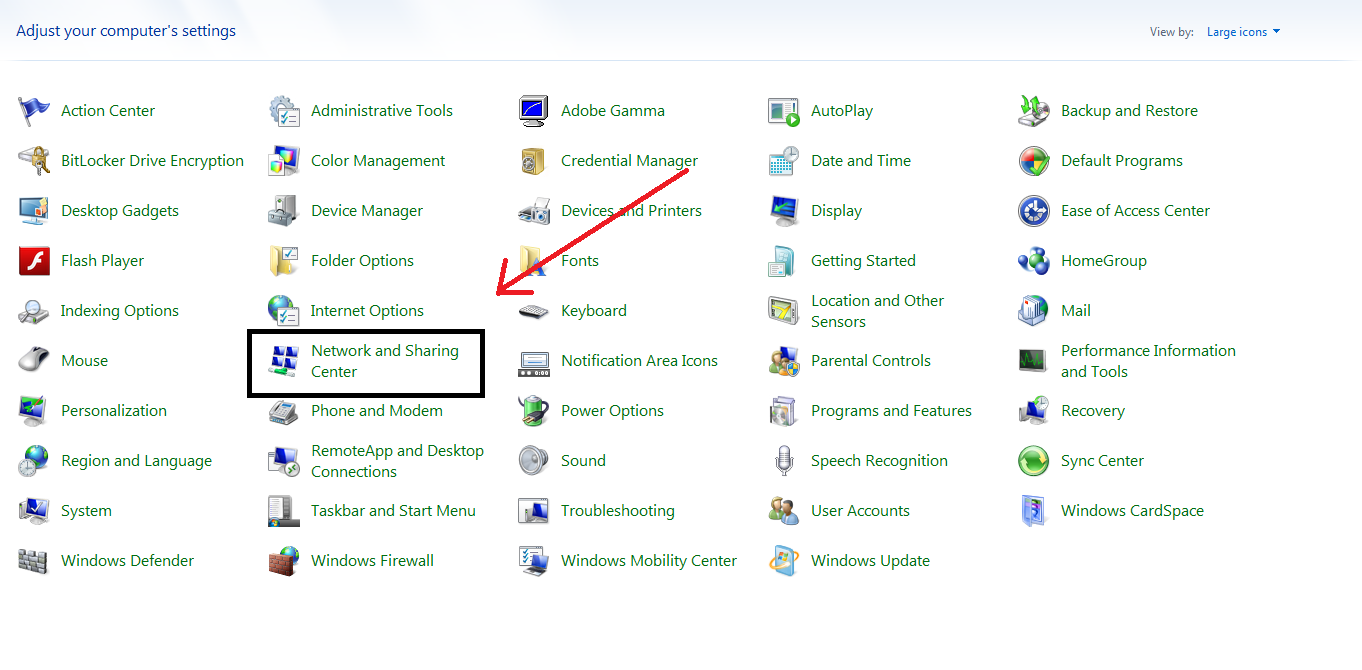Click the Windows Firewall brick wall icon
1362x670 pixels.
pos(284,561)
